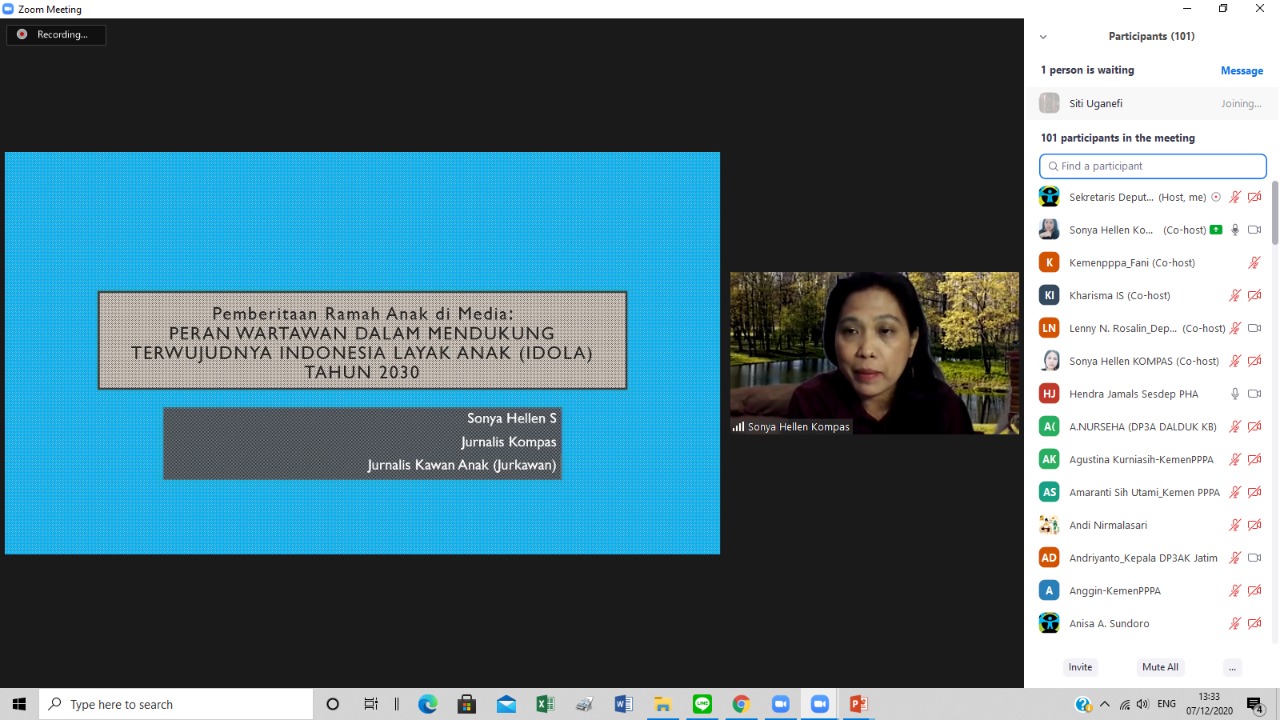
Task: Toggle mute for Agustina Kurniasih-KemenPPPA
Action: click(x=1235, y=460)
